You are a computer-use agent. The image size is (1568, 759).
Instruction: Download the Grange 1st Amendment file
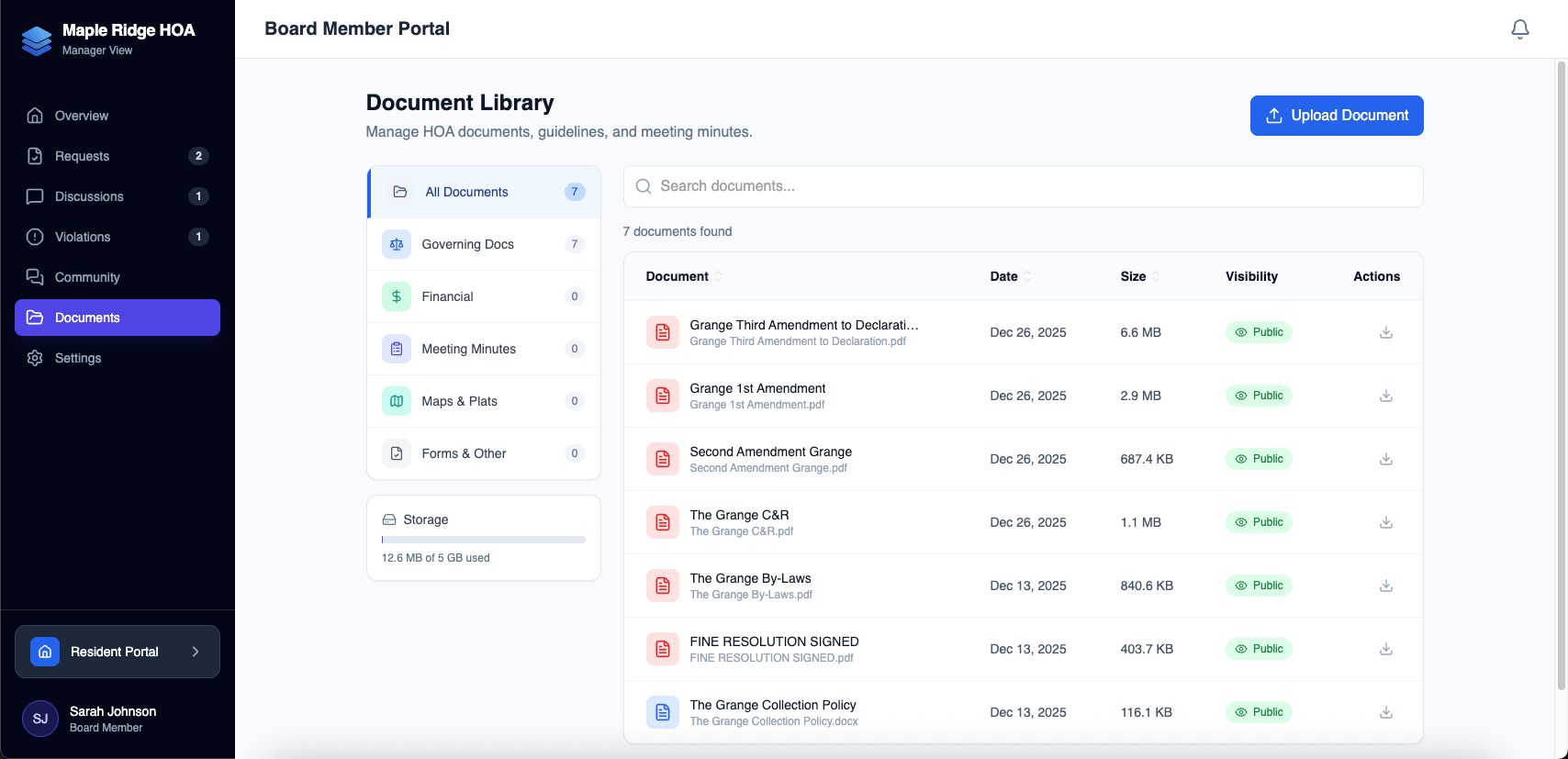click(x=1386, y=396)
